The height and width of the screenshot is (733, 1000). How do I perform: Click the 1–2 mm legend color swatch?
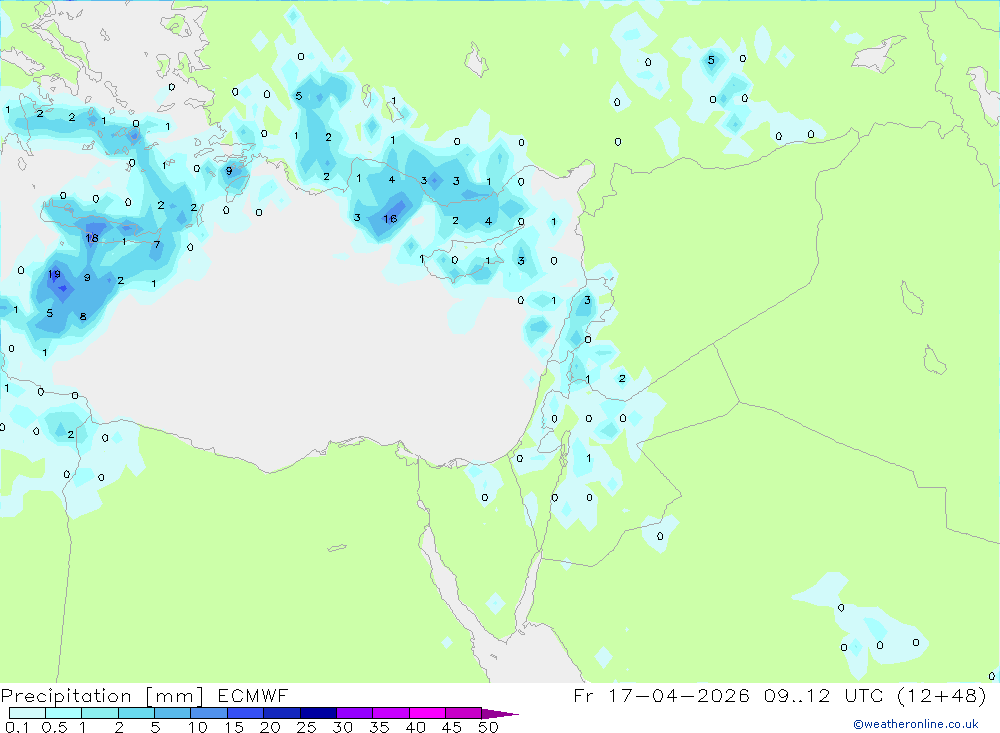(x=99, y=713)
